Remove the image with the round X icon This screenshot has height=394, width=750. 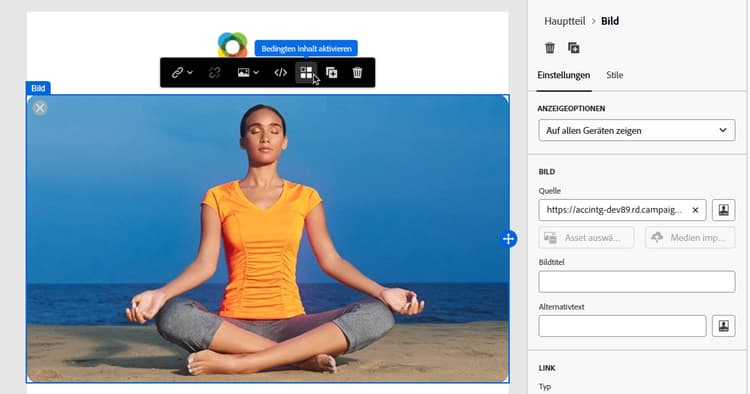40,108
